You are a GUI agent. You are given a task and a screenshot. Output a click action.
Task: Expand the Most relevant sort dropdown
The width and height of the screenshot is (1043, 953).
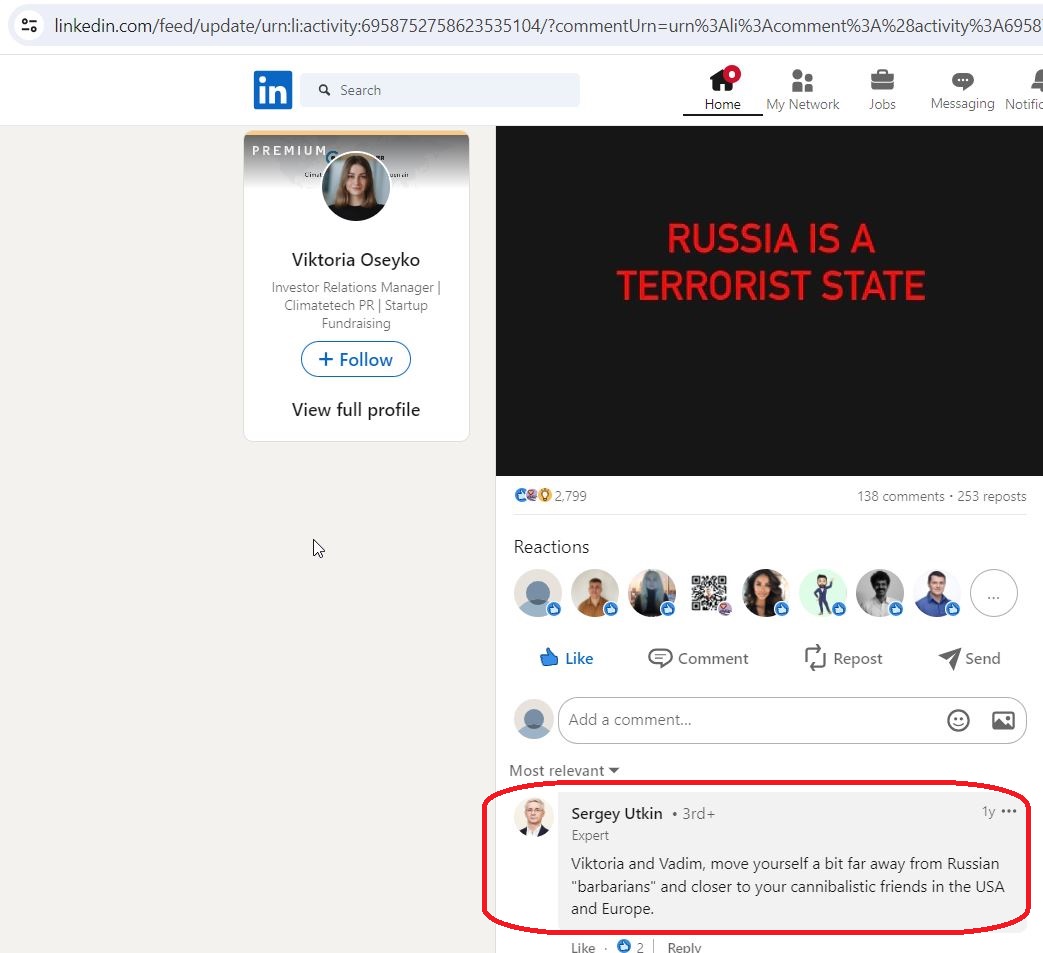pyautogui.click(x=564, y=770)
